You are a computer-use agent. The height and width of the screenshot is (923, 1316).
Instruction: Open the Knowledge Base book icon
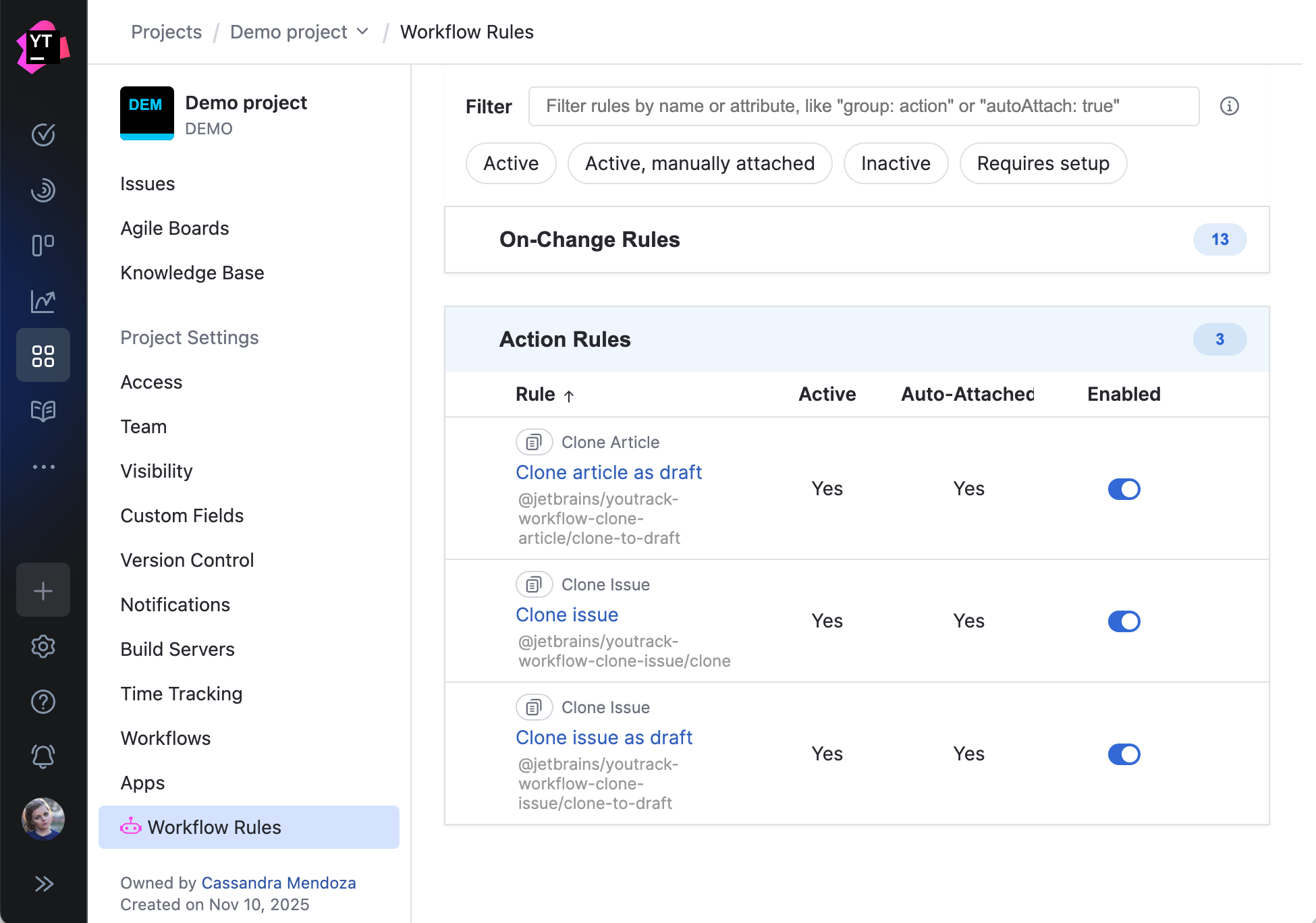coord(43,411)
